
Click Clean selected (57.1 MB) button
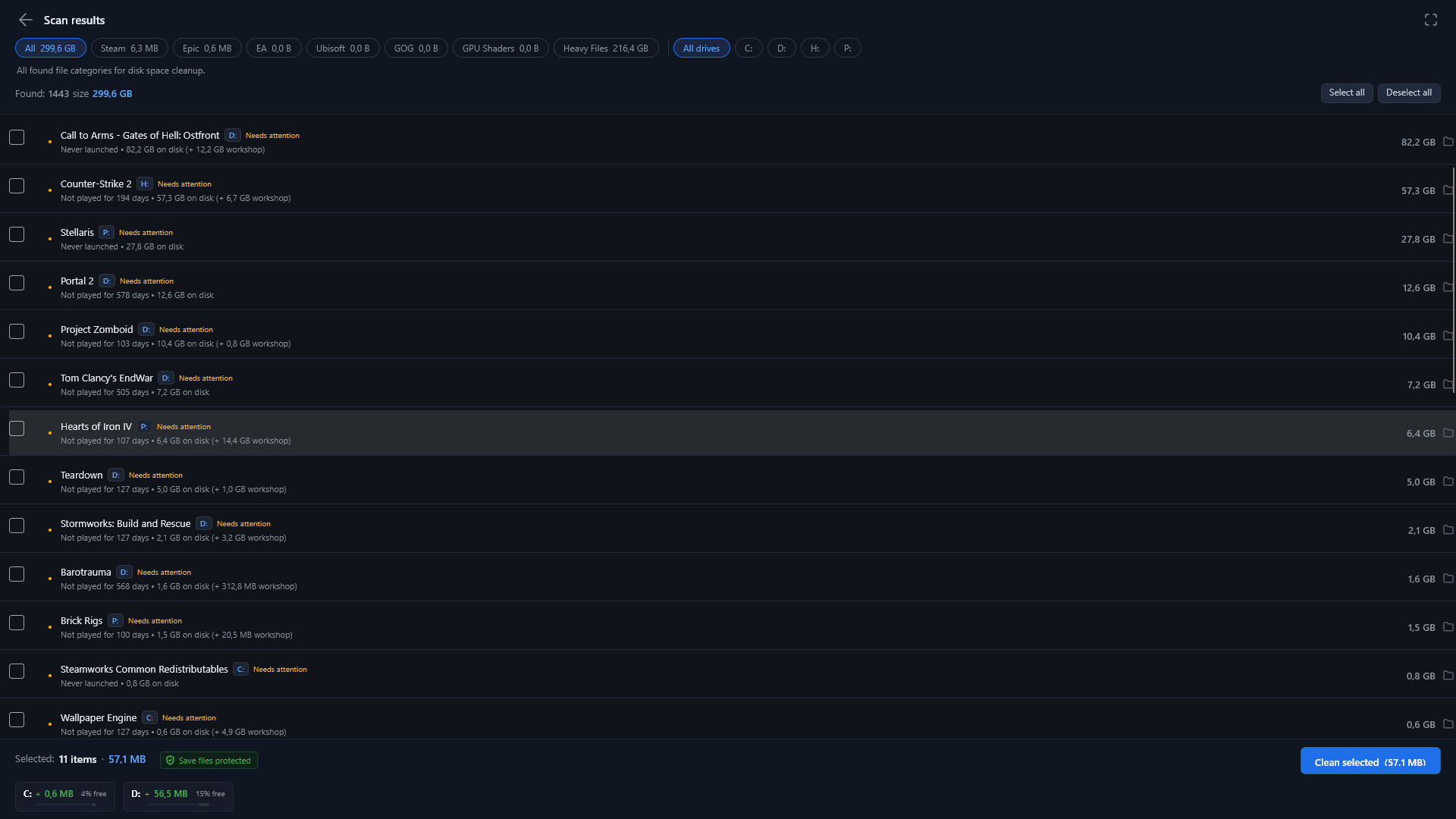[1370, 761]
